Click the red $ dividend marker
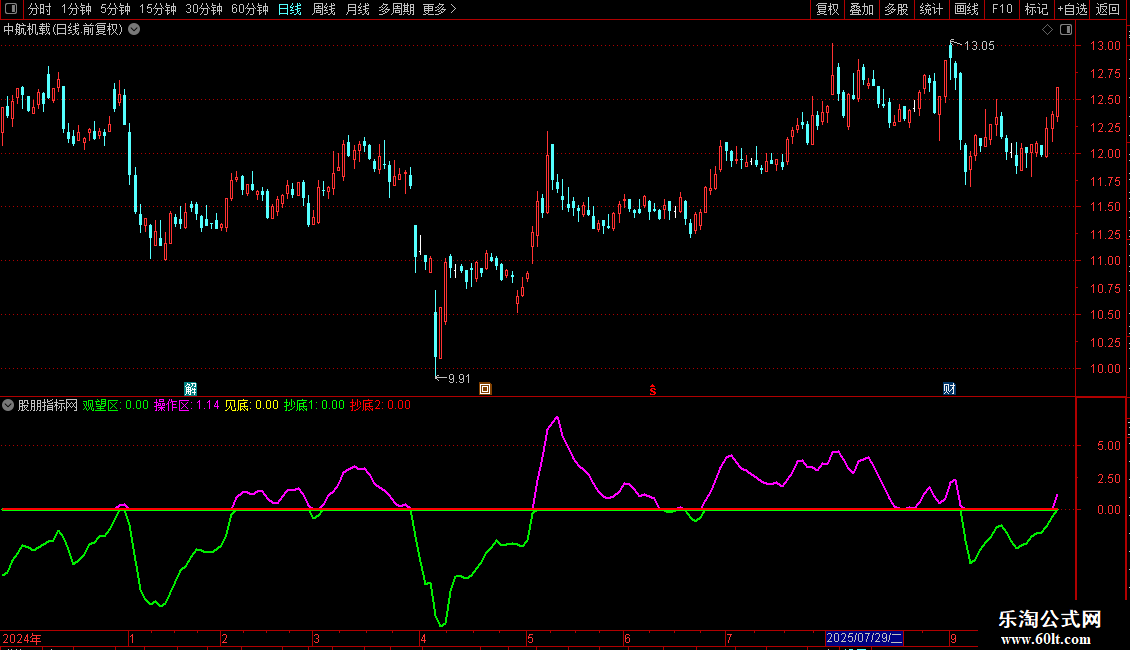Viewport: 1130px width, 650px height. pyautogui.click(x=653, y=389)
